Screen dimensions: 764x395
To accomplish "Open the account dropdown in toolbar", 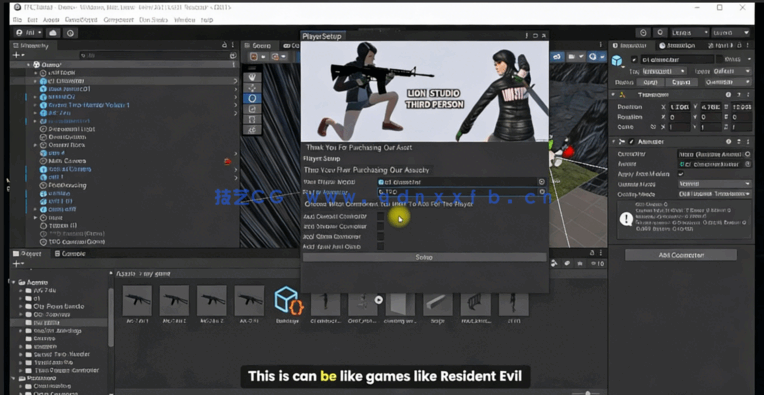I will pos(29,33).
